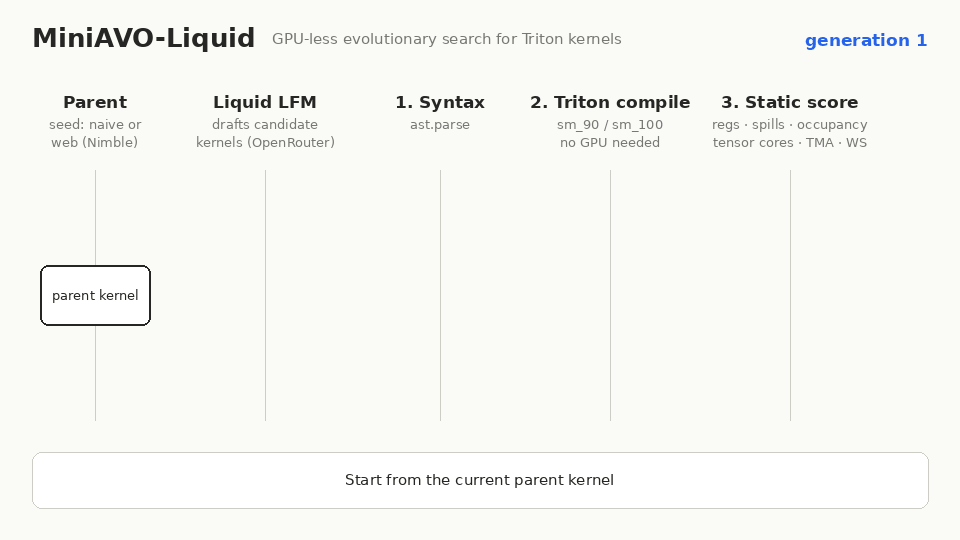Click the Parent column heading

point(95,102)
